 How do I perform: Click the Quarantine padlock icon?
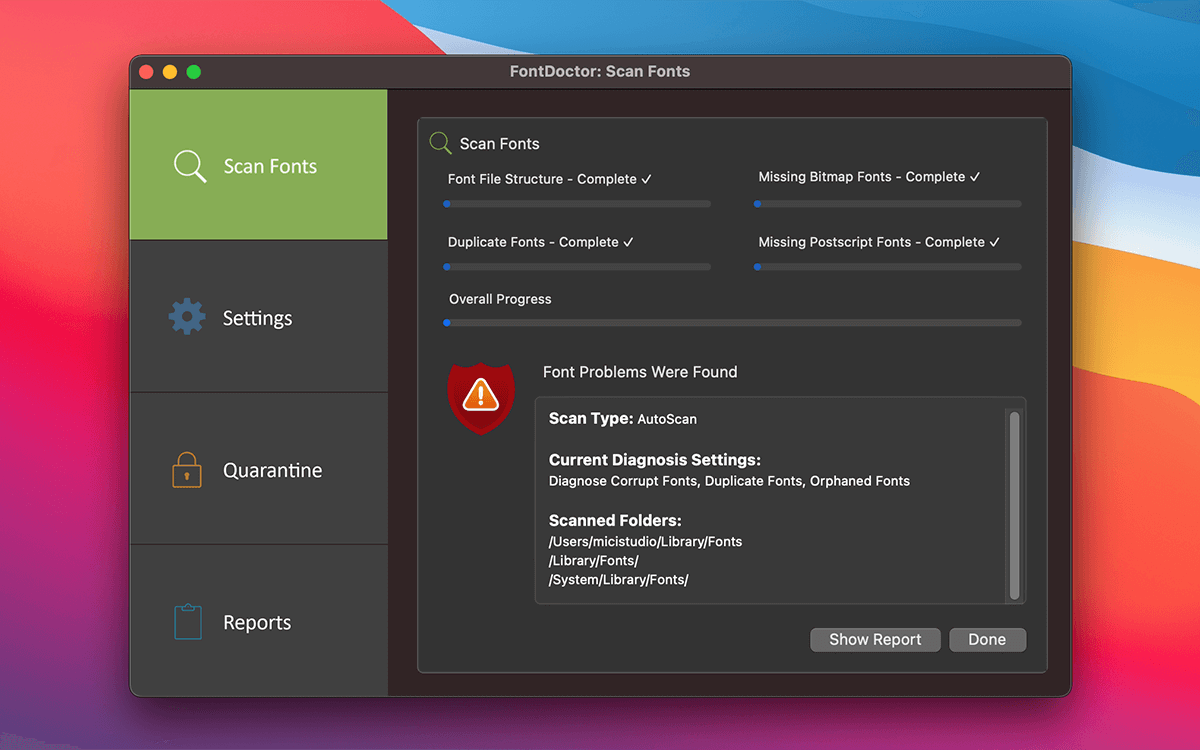click(x=187, y=469)
